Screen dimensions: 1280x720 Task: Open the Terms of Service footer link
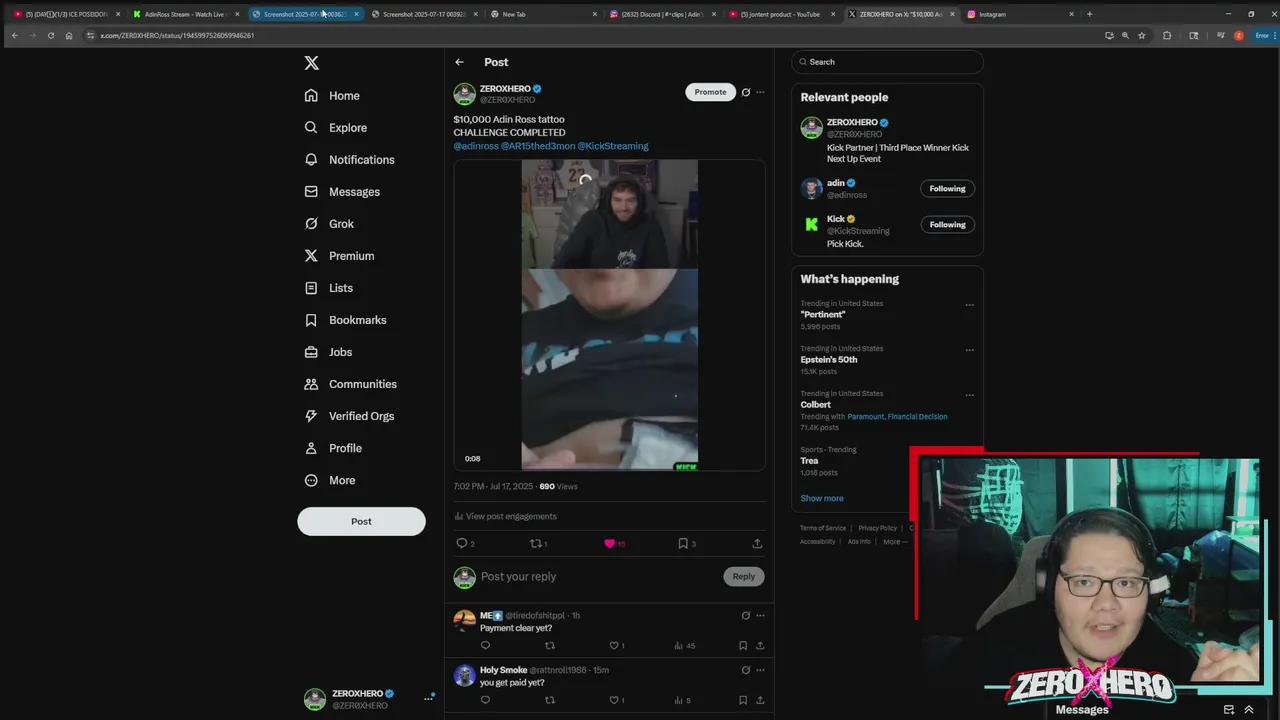pyautogui.click(x=823, y=528)
